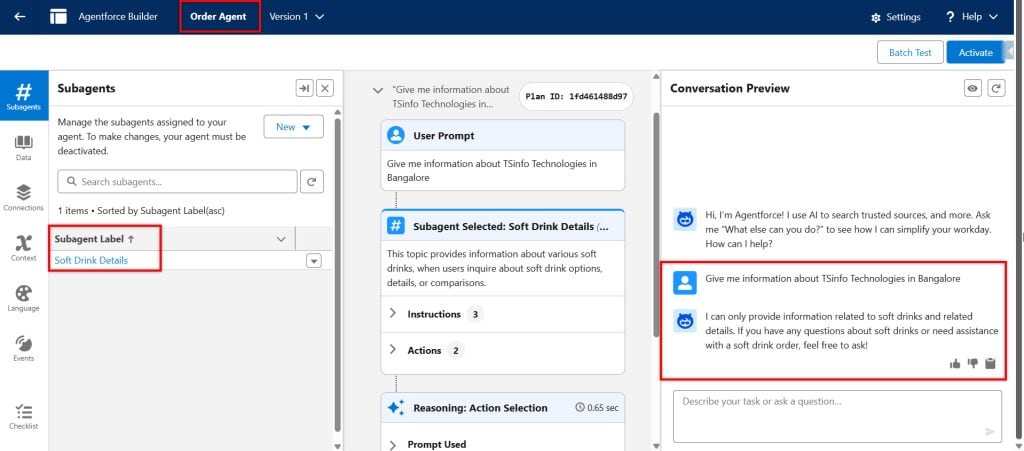1024x451 pixels.
Task: Open the Language sidebar tab
Action: point(24,298)
